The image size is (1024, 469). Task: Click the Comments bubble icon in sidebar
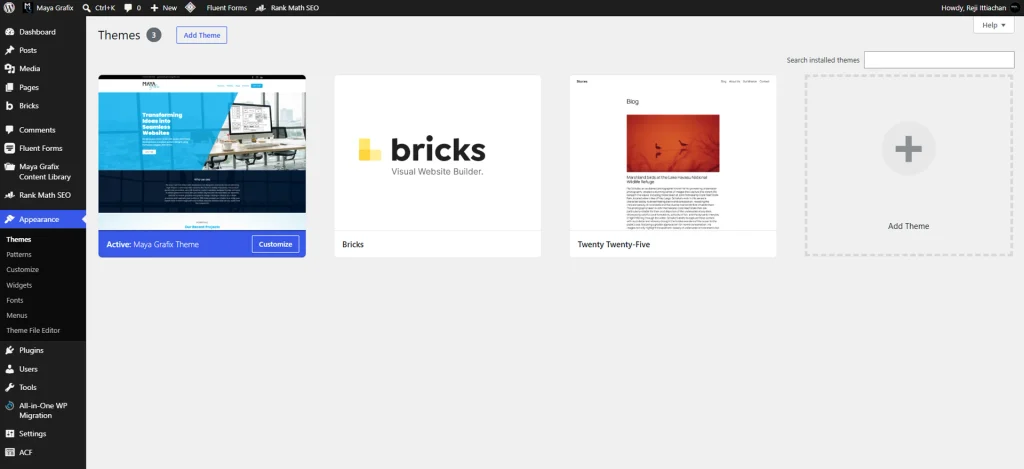[10, 130]
